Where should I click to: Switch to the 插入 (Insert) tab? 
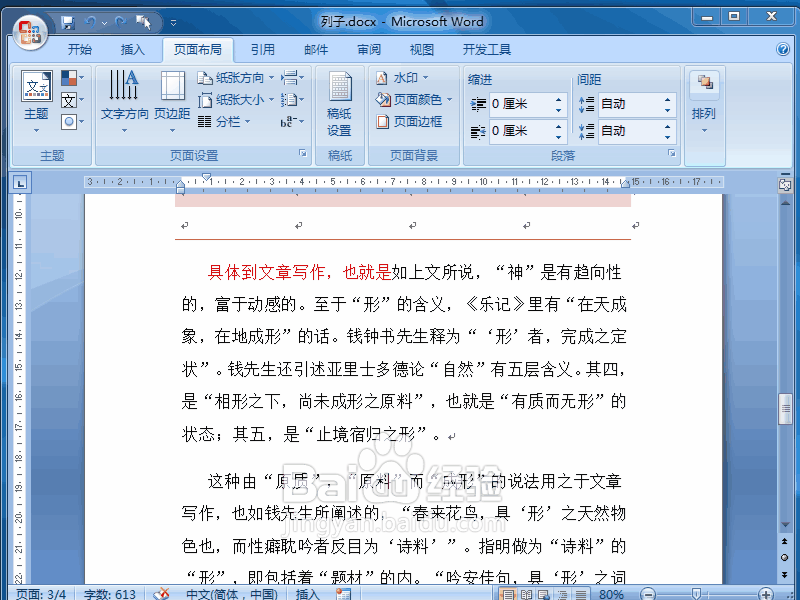[x=133, y=50]
